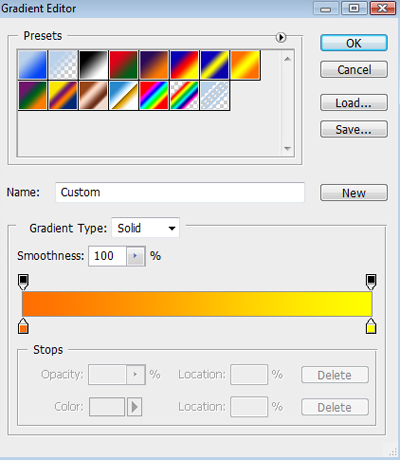Open the Presets flyout menu arrow
Image resolution: width=400 pixels, height=460 pixels.
point(281,37)
